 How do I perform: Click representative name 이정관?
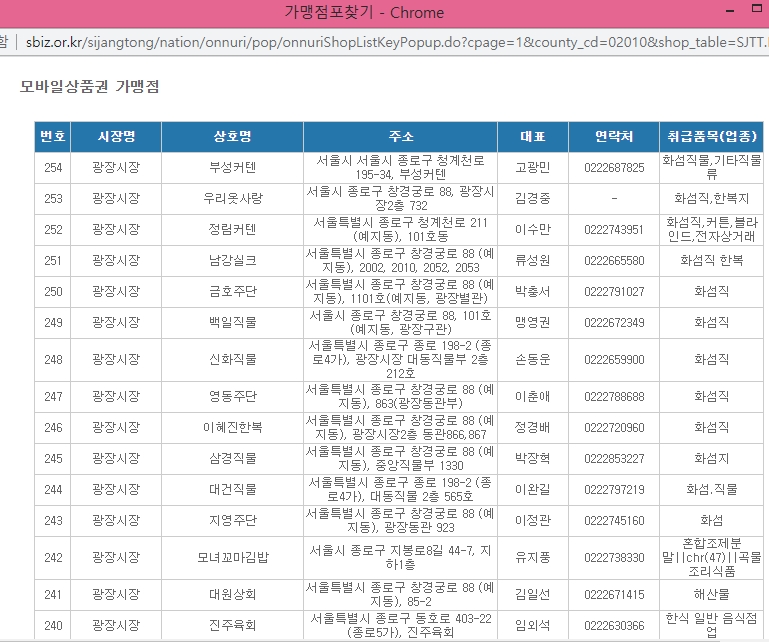point(533,520)
